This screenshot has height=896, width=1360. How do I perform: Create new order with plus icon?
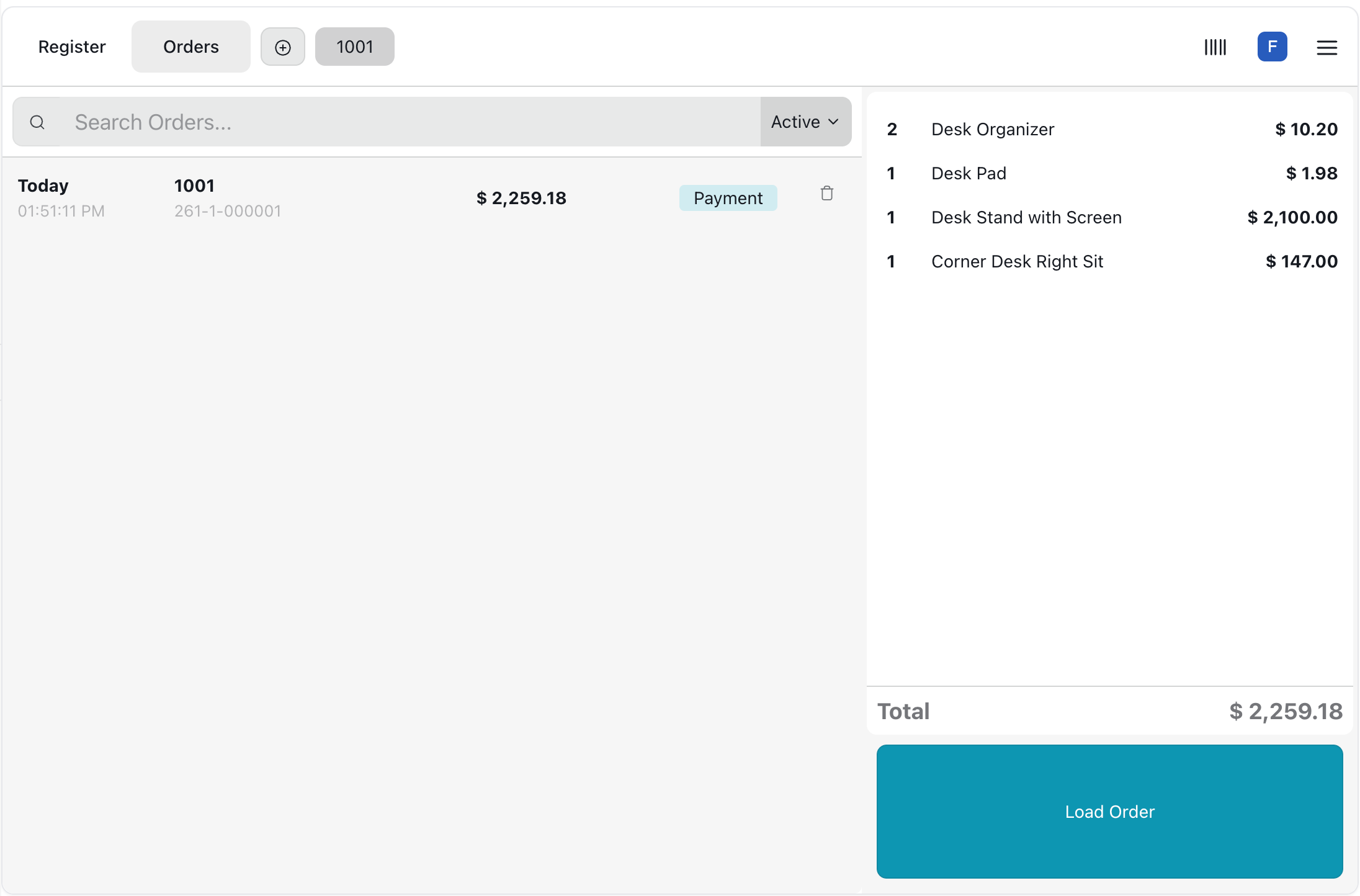point(283,47)
